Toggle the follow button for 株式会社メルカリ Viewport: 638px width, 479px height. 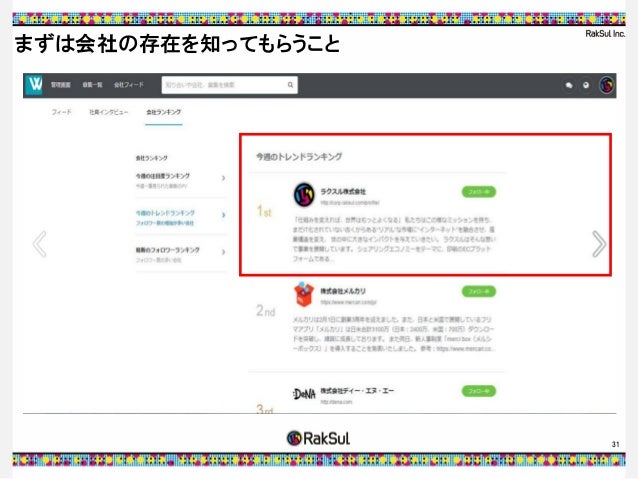coord(479,291)
